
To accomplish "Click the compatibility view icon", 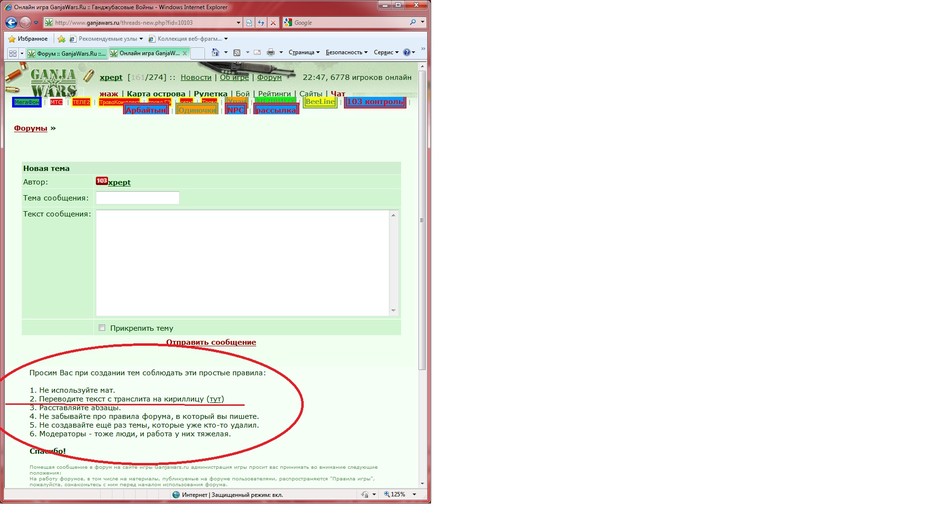I will pos(249,23).
